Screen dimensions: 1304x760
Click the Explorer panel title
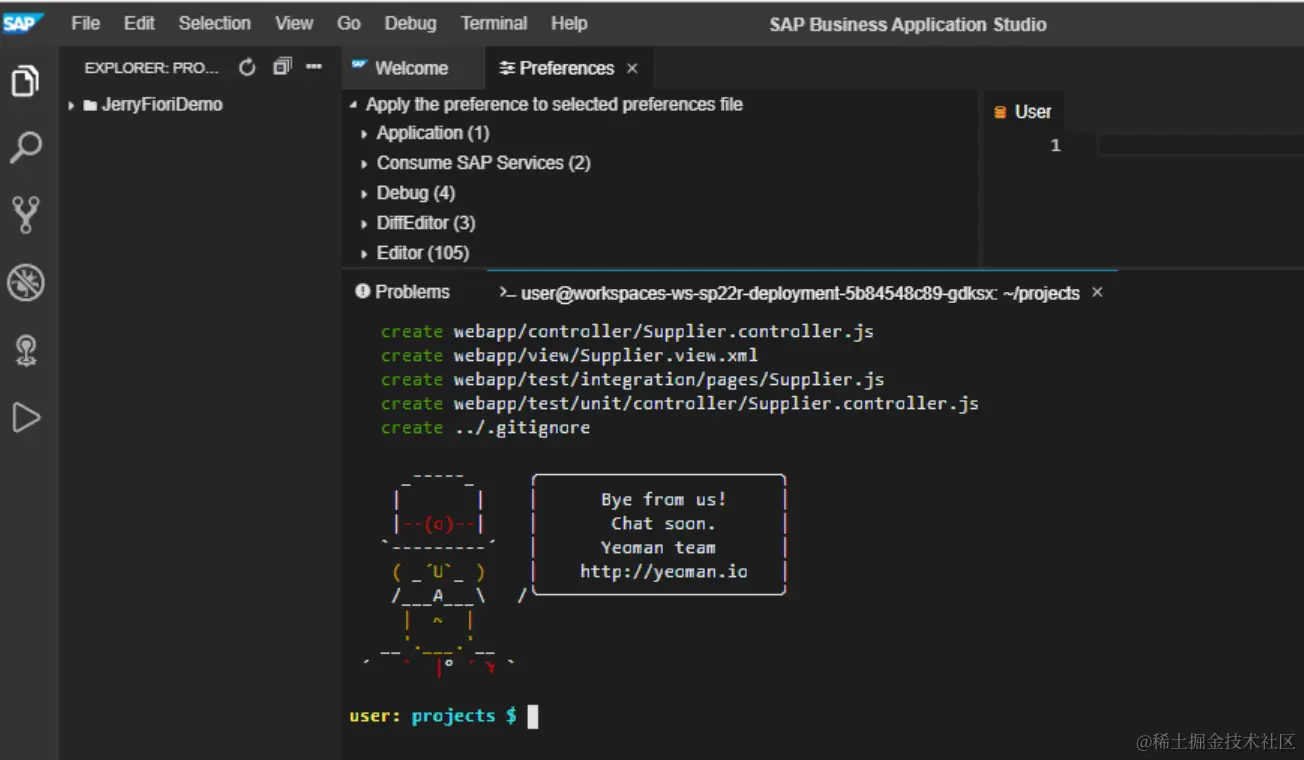[x=151, y=68]
